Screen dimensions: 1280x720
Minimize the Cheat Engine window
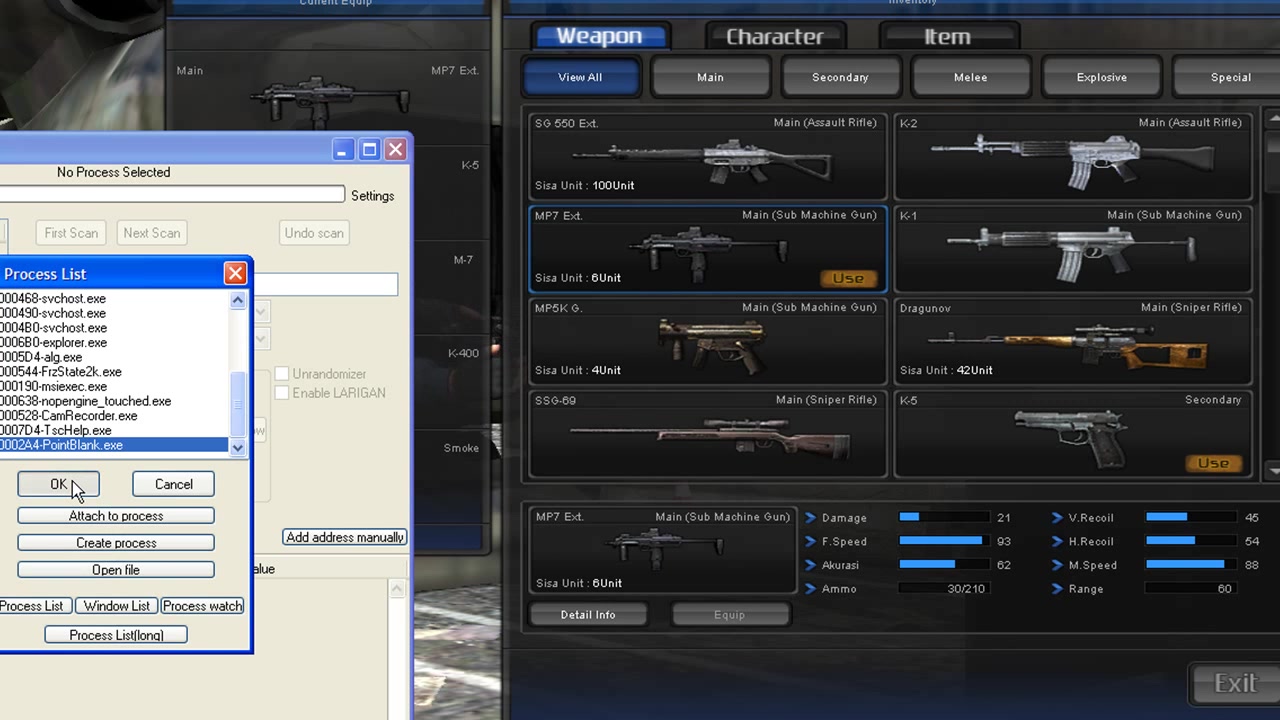pos(343,150)
